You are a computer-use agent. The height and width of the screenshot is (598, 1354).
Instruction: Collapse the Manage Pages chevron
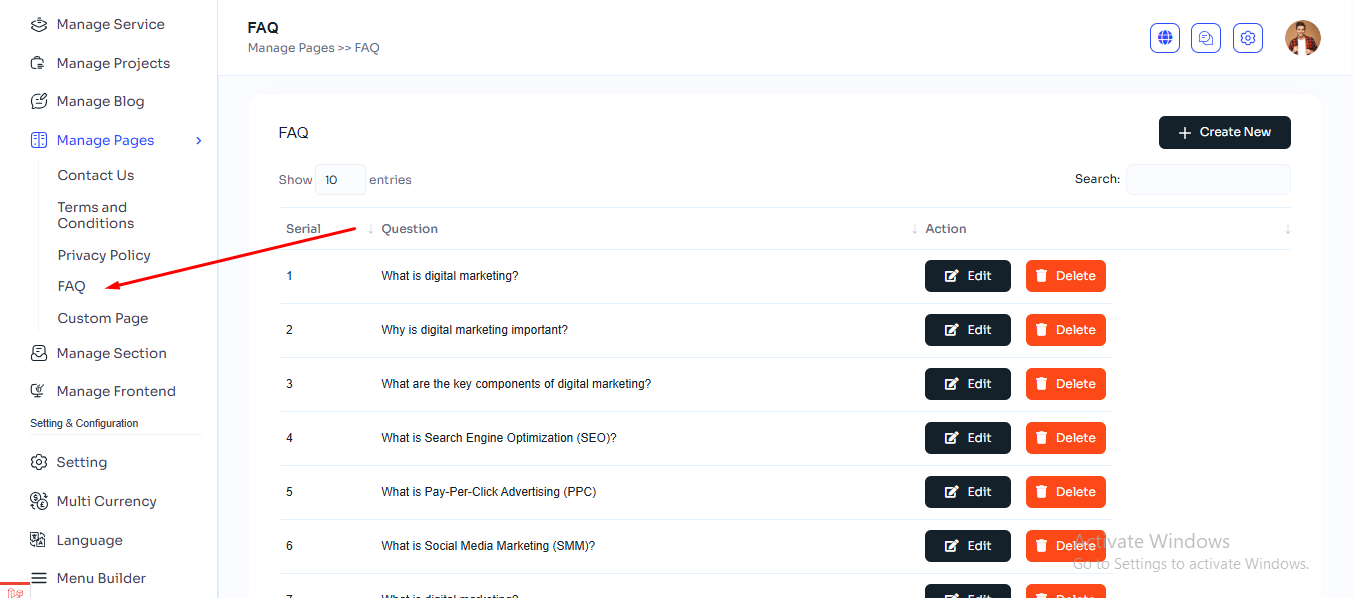(x=199, y=140)
